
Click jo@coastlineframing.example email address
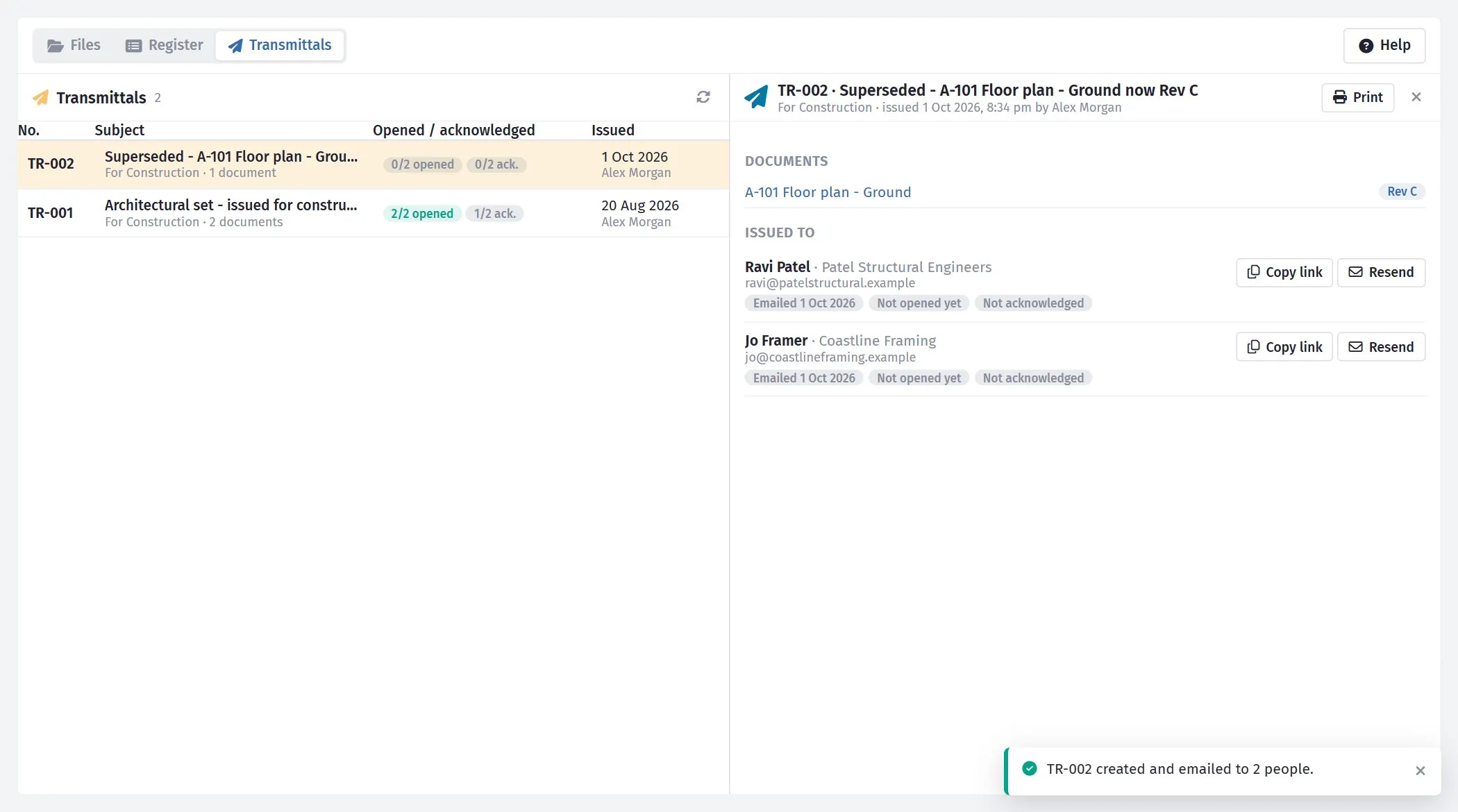[x=830, y=357]
